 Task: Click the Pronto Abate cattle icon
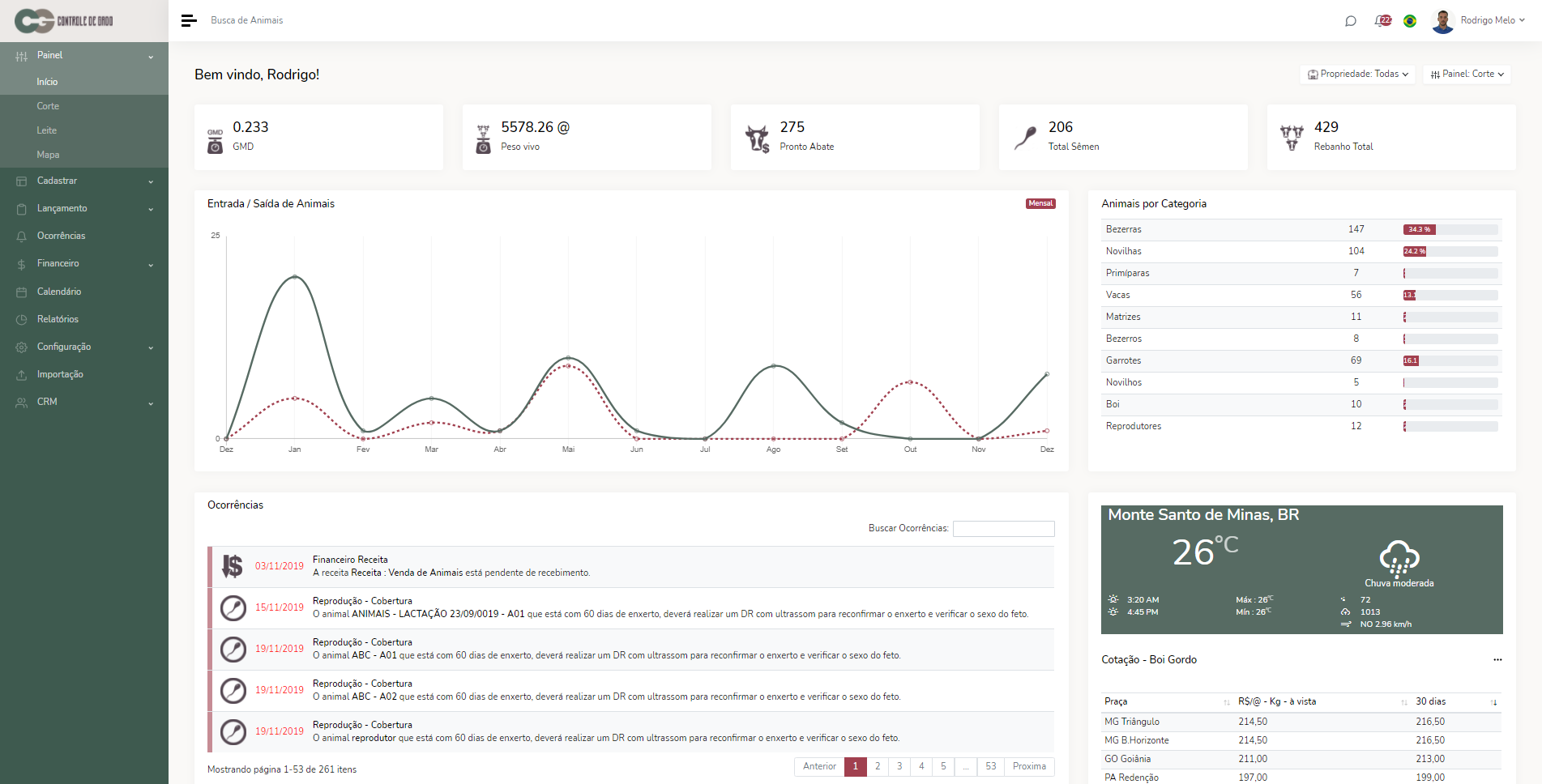tap(757, 139)
